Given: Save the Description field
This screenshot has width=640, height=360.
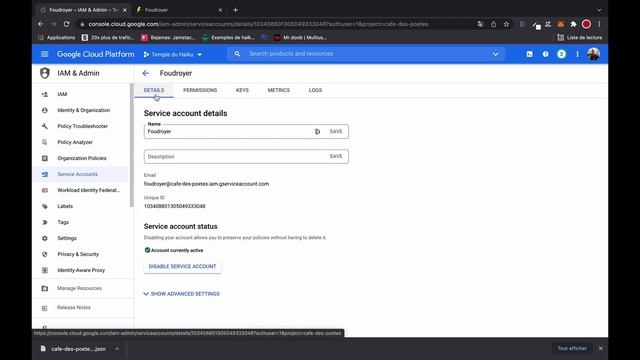Looking at the screenshot, I should click(x=336, y=156).
